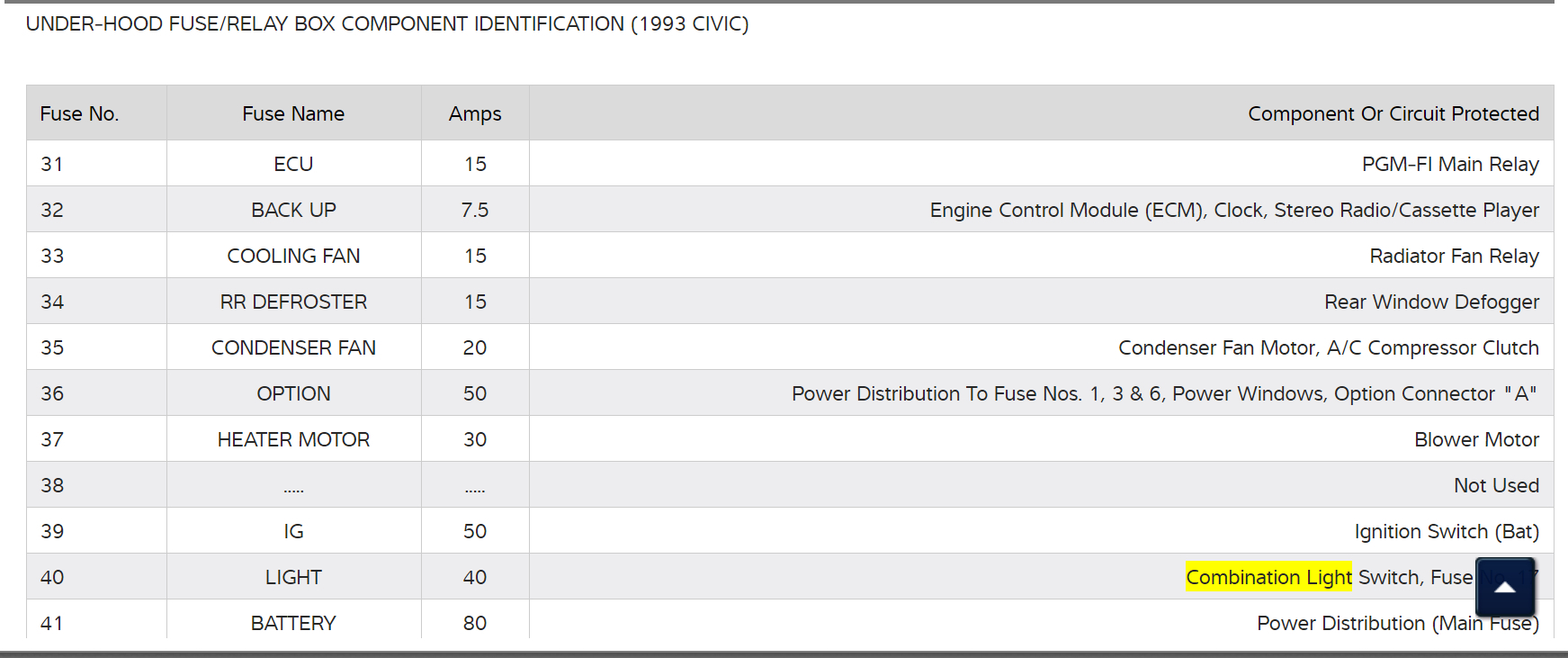Click the 'Fuse Name' column header
Screen dimensions: 1568x658
click(293, 113)
